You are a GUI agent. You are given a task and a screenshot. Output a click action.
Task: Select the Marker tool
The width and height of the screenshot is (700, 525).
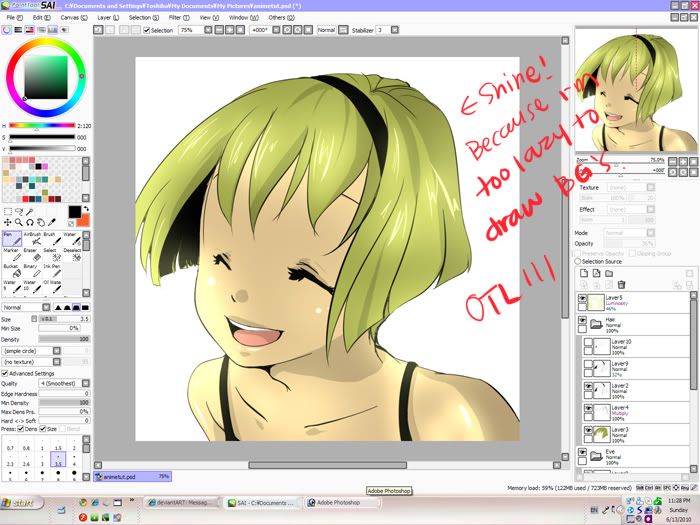pyautogui.click(x=12, y=255)
